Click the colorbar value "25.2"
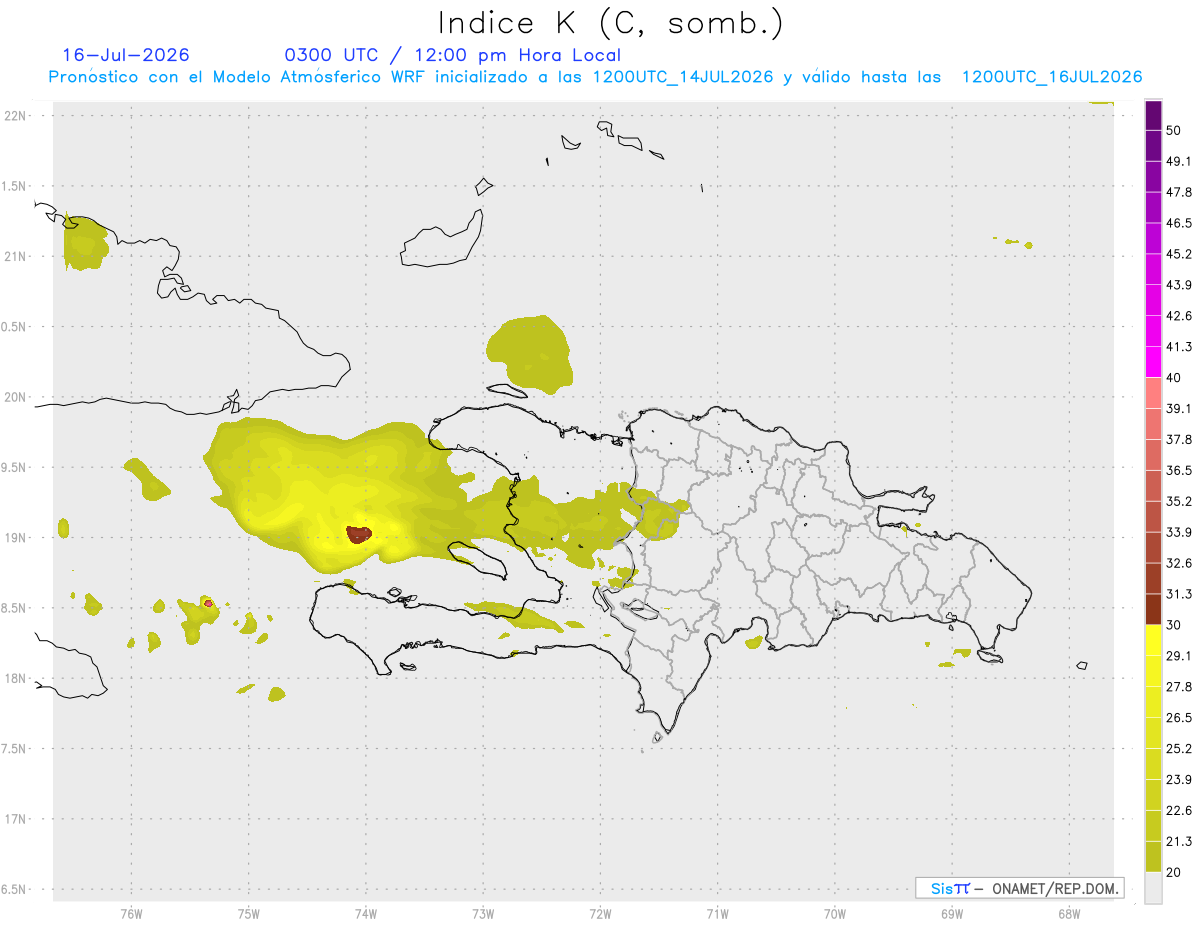This screenshot has height=927, width=1200. (x=1179, y=749)
